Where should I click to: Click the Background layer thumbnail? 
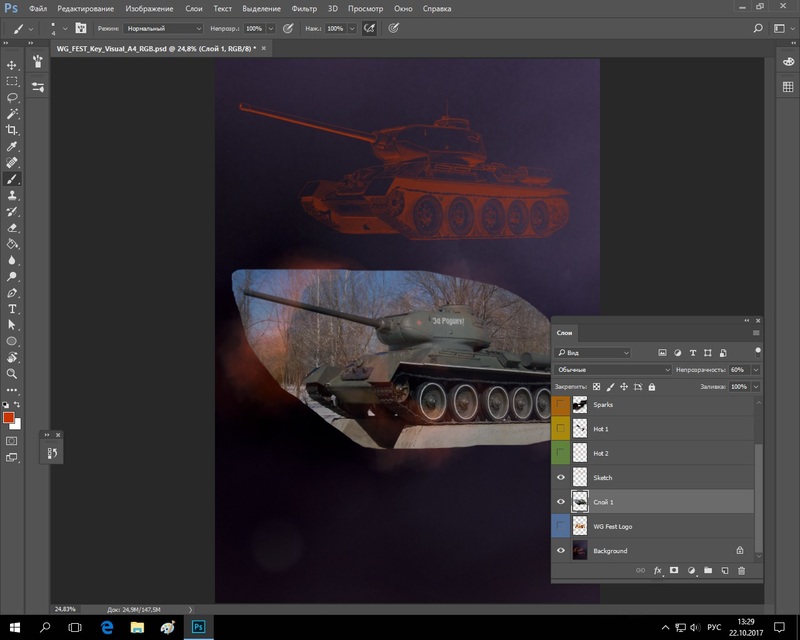[x=580, y=551]
